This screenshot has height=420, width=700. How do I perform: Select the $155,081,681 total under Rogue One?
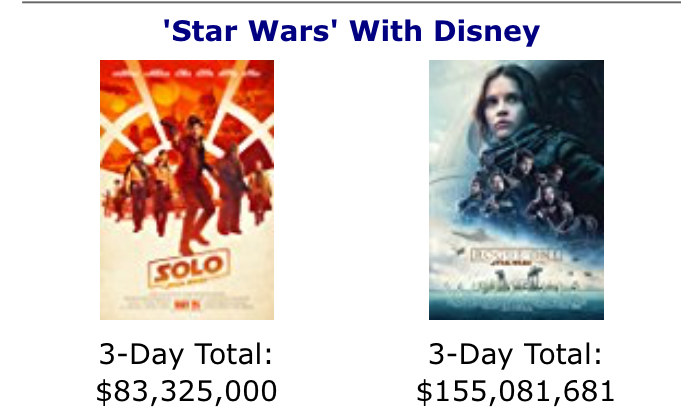coord(516,391)
